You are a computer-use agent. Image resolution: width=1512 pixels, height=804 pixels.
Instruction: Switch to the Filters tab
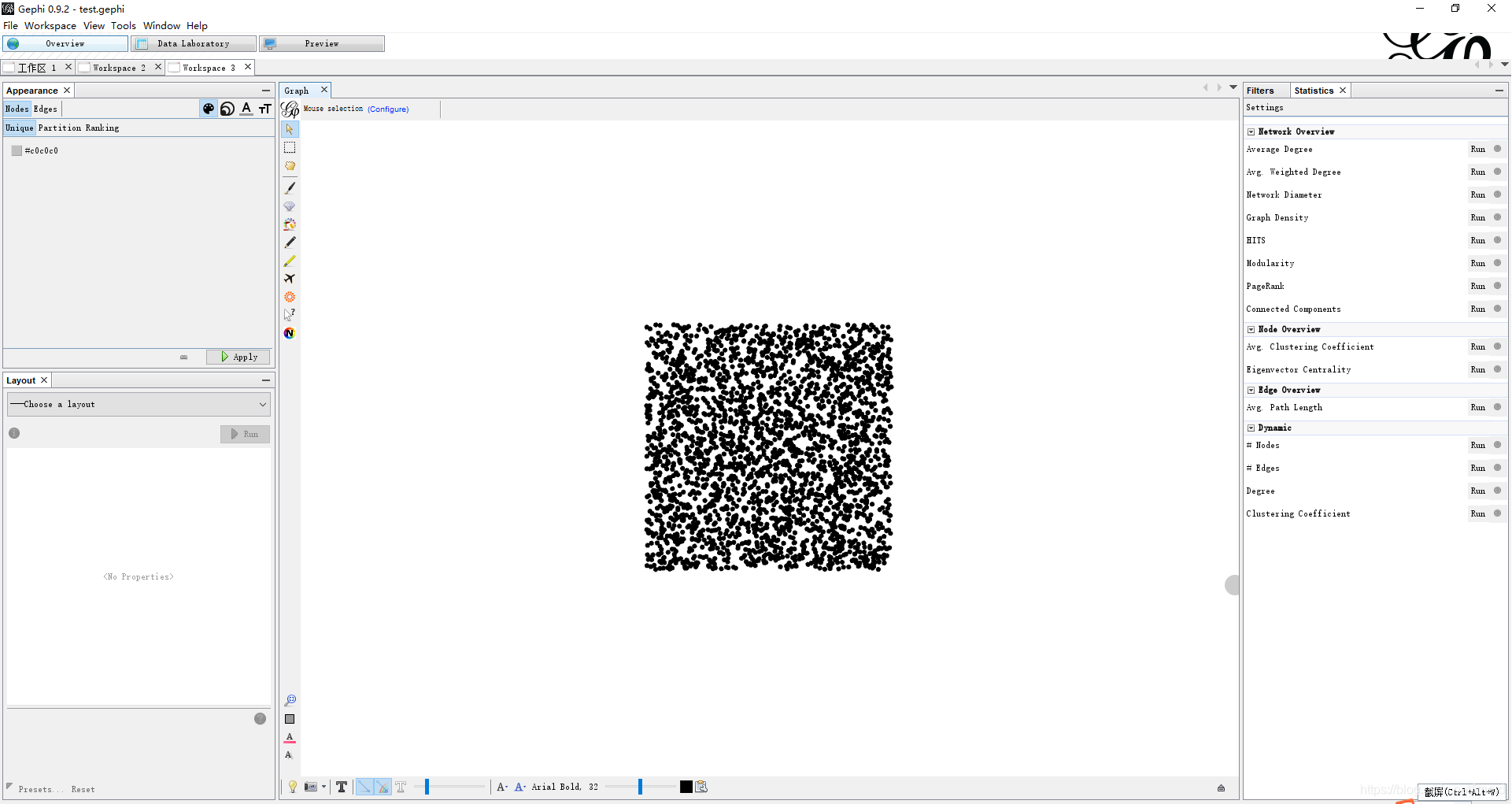tap(1260, 91)
